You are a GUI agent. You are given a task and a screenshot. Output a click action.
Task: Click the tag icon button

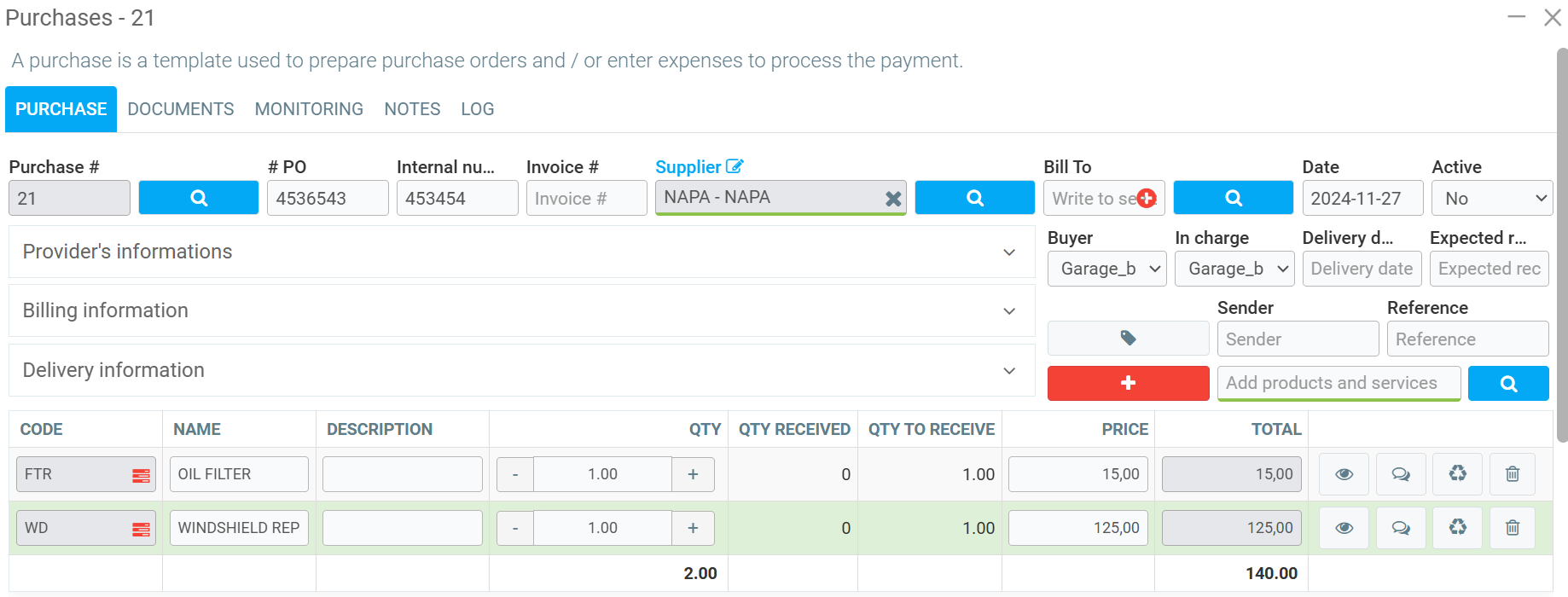[x=1128, y=339]
